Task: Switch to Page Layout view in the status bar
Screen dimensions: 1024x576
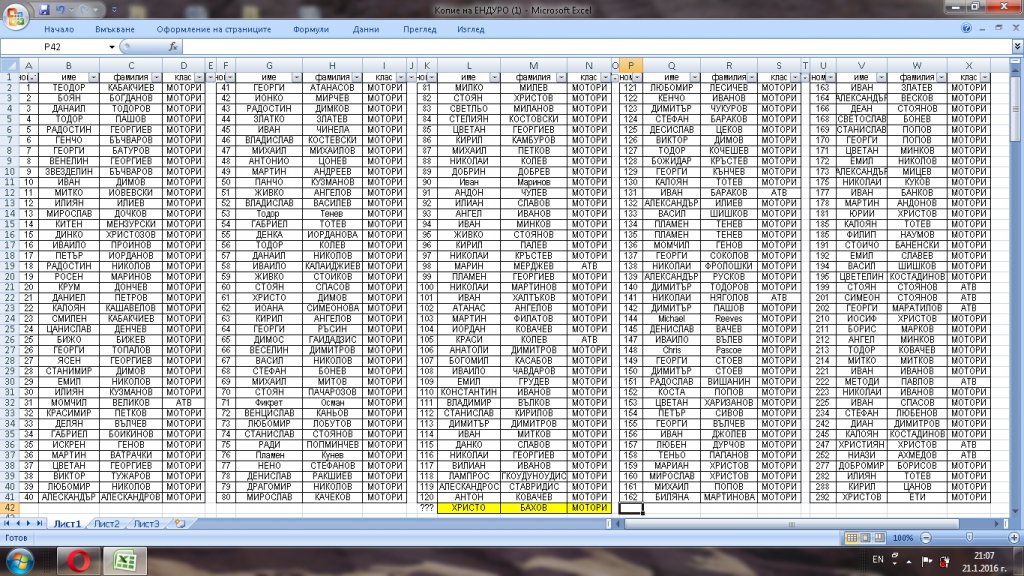Action: point(865,537)
